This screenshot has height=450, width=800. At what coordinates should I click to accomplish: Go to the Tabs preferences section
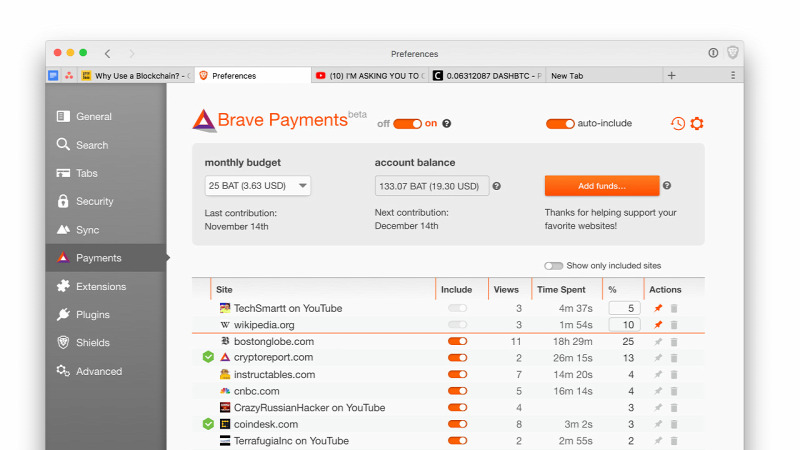click(x=77, y=173)
